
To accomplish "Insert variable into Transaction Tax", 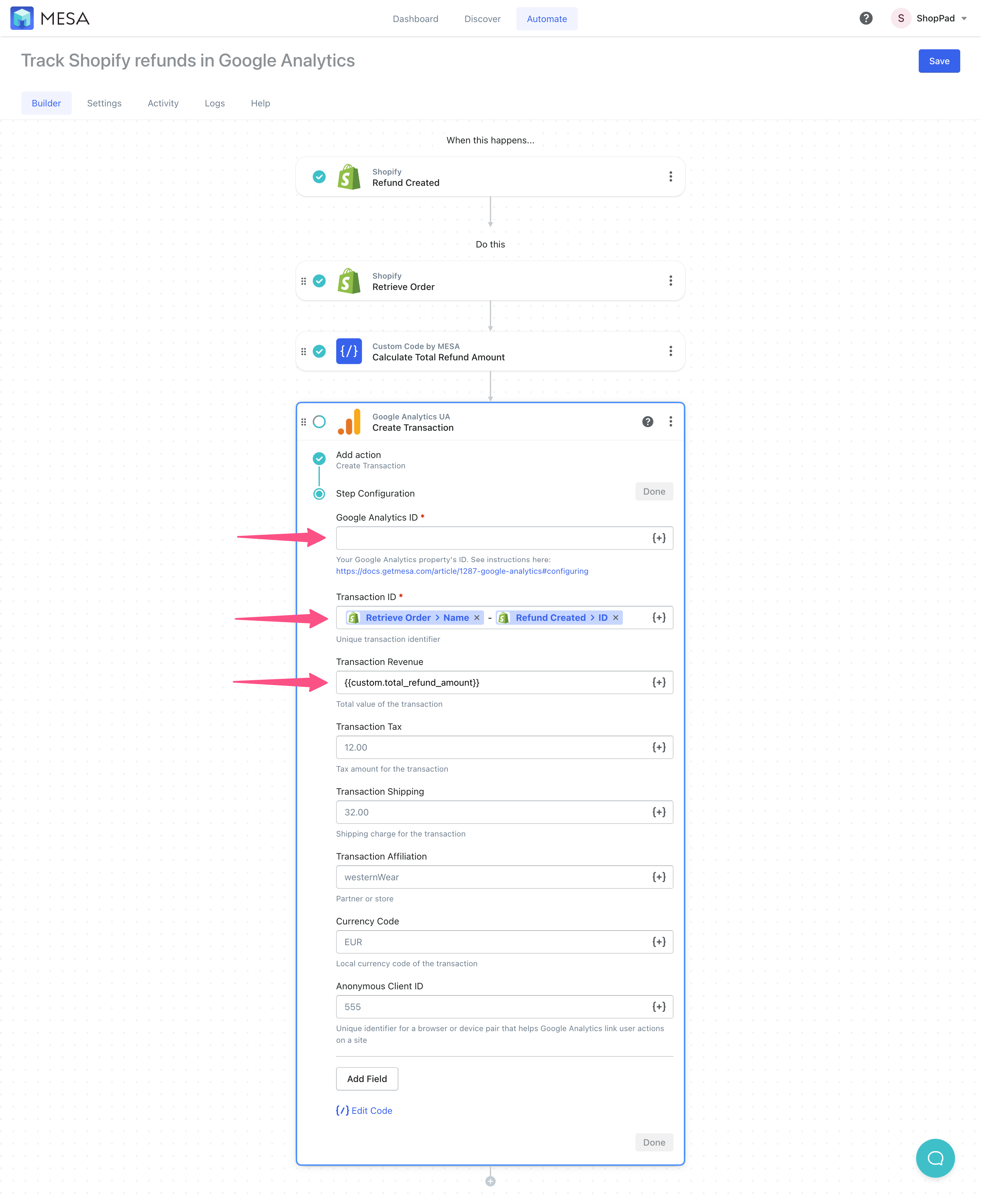I will [659, 747].
